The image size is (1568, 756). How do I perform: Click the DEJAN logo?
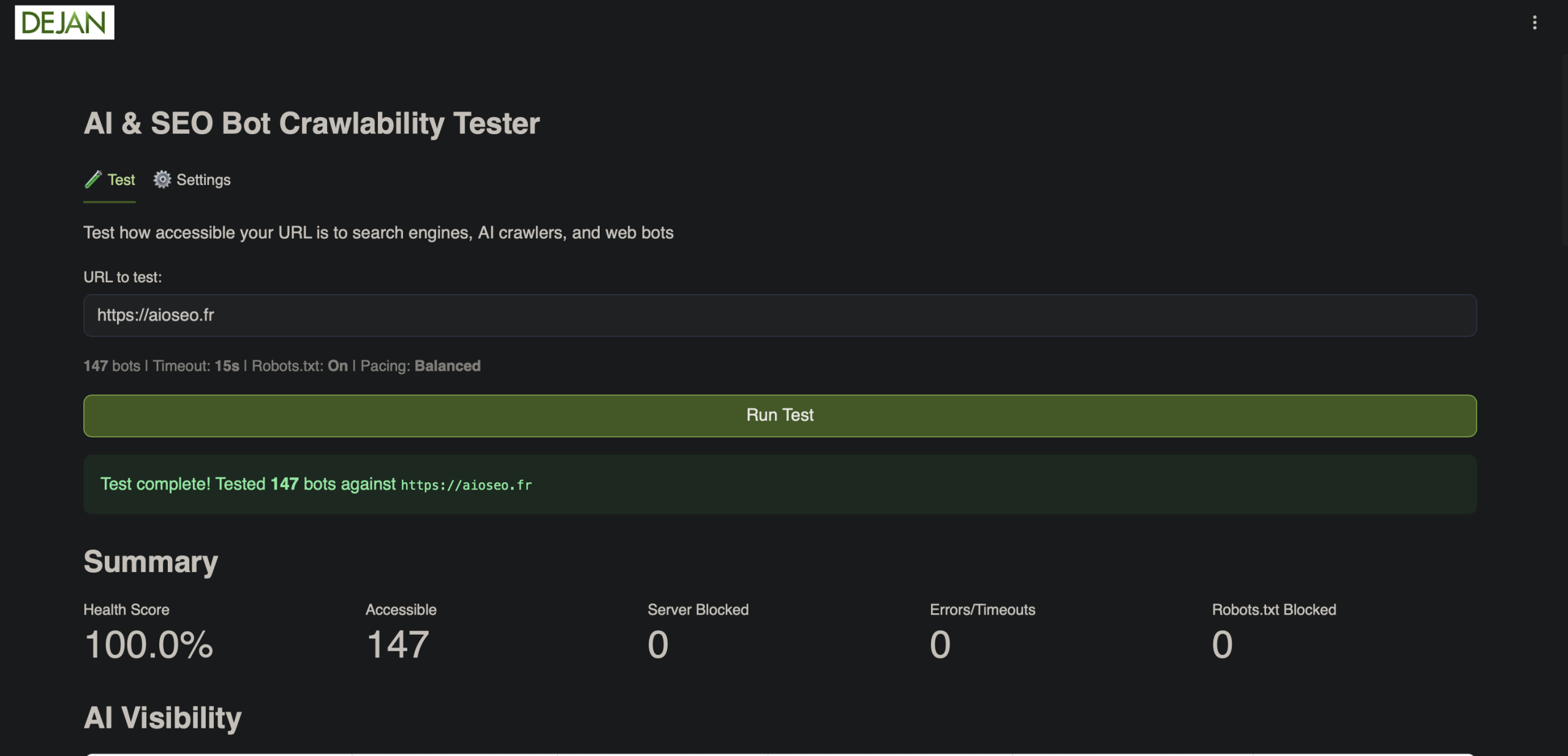pos(64,23)
